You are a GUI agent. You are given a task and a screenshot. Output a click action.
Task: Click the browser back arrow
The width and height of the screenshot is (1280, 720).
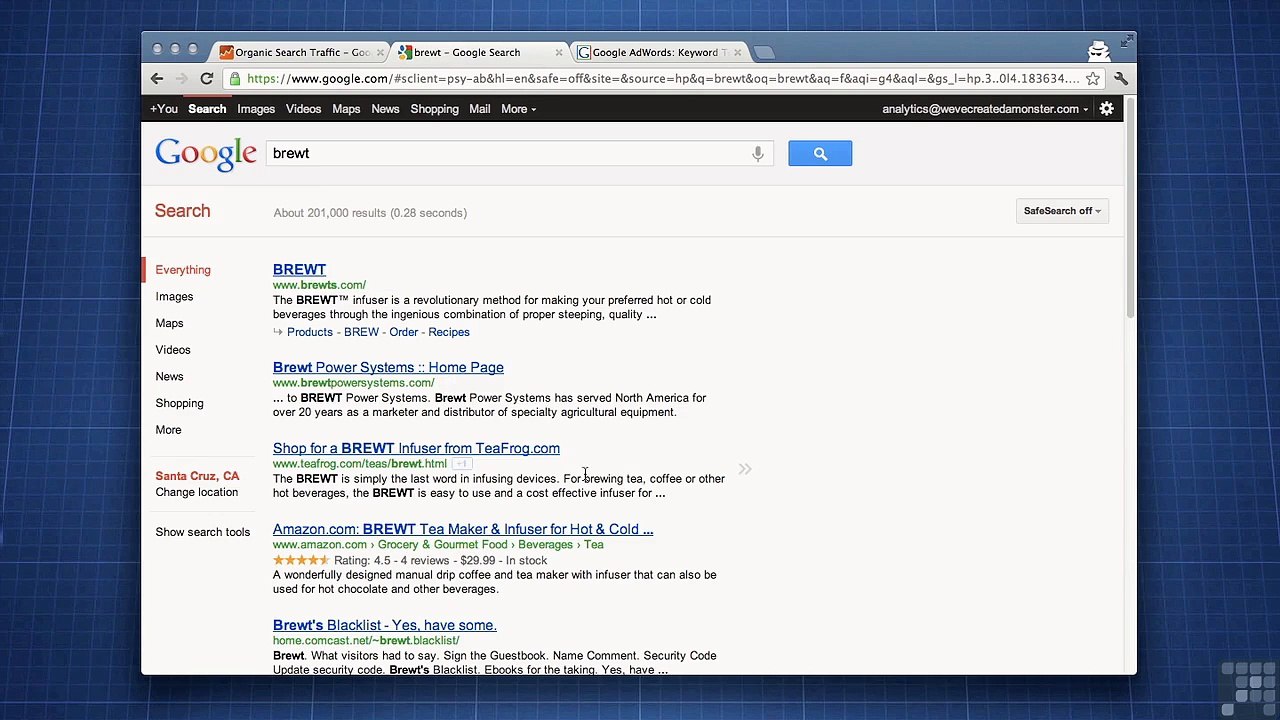tap(157, 79)
